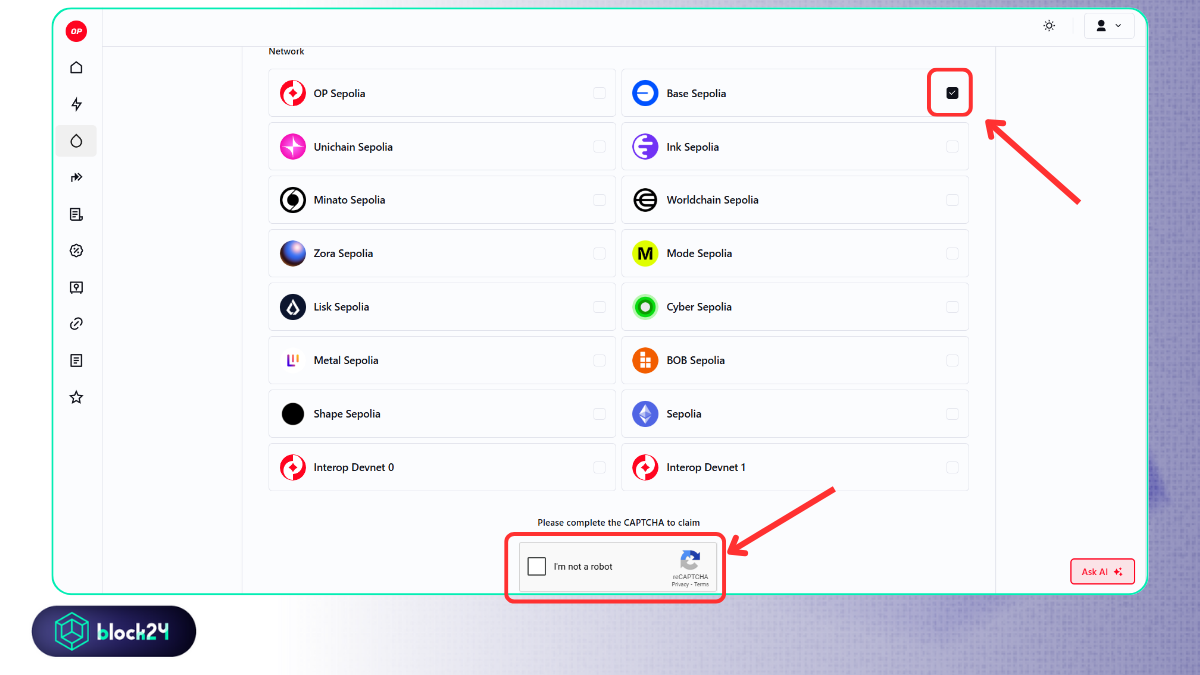Check the Lisk Sepolia checkbox
The image size is (1200, 675).
click(599, 307)
